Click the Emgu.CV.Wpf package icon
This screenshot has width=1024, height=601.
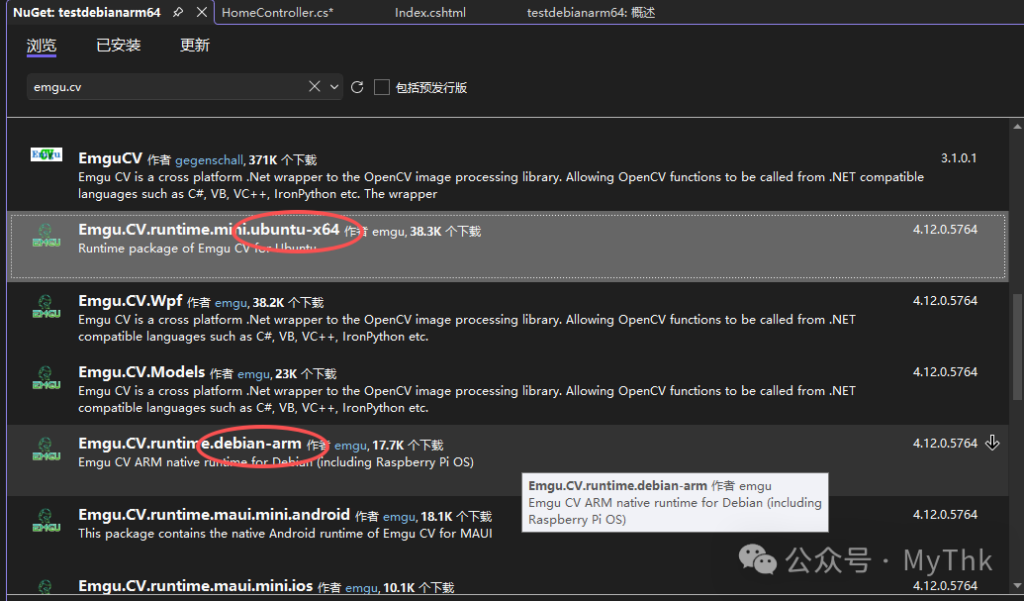click(x=46, y=307)
